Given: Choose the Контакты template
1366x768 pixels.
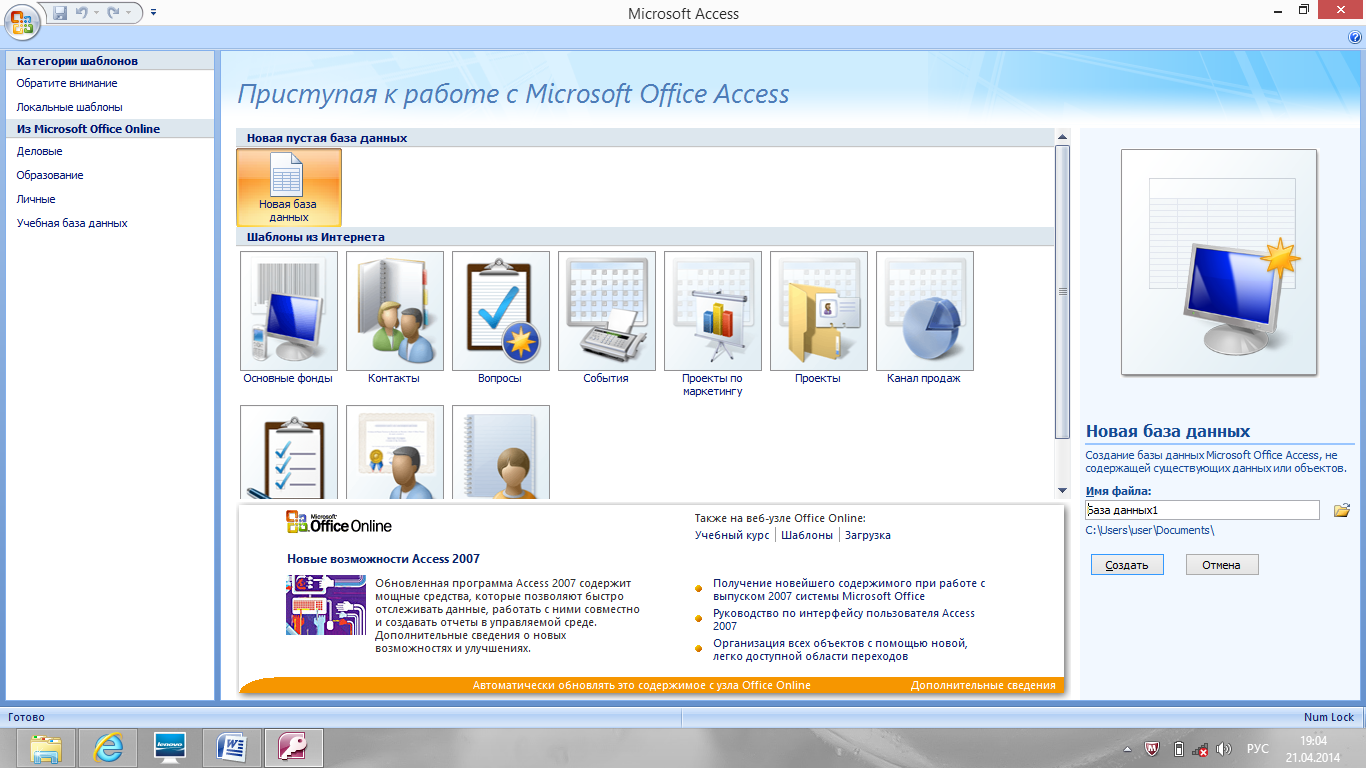Looking at the screenshot, I should point(394,318).
